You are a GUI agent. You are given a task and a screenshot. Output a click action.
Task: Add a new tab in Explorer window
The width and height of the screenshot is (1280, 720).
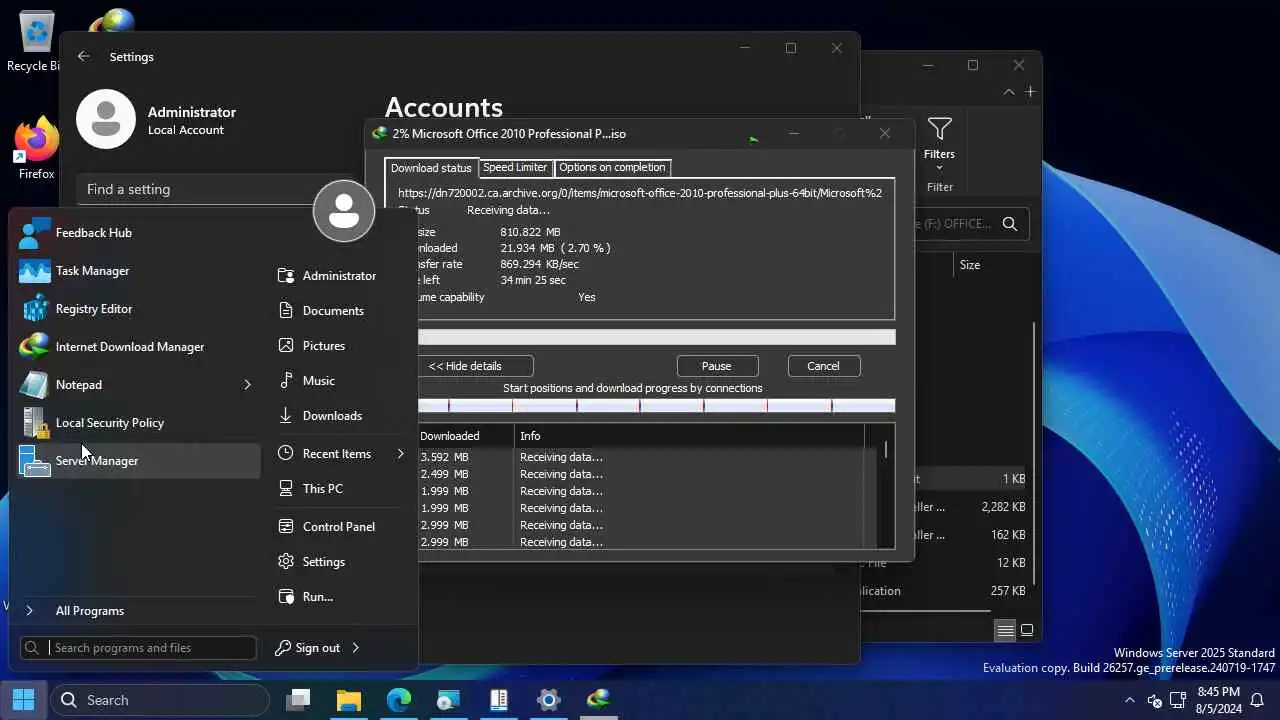coord(1030,92)
